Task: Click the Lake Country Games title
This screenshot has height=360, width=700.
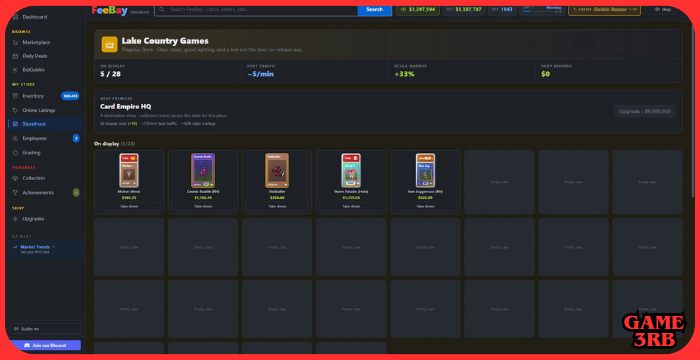Action: pyautogui.click(x=165, y=41)
